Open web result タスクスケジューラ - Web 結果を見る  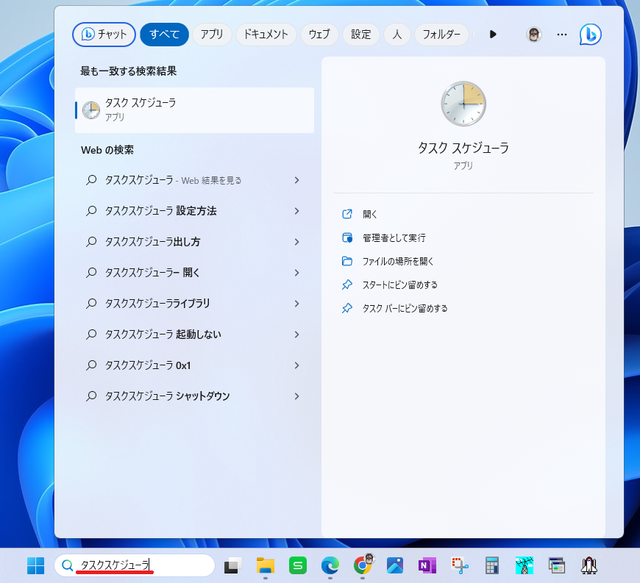click(194, 180)
